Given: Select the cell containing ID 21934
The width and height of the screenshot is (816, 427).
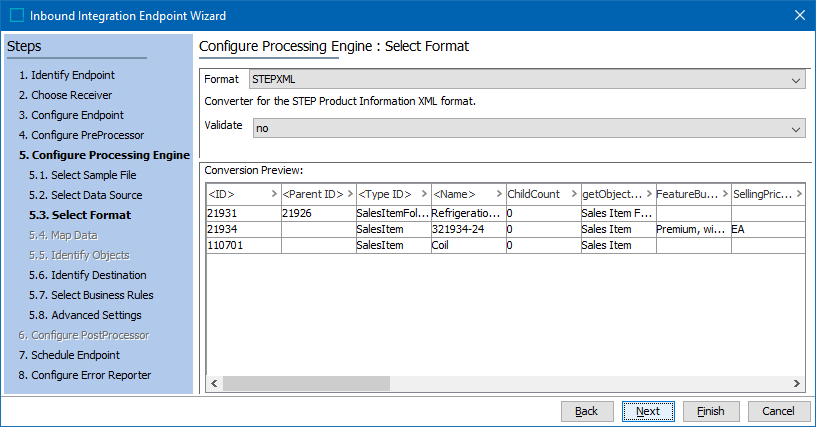Looking at the screenshot, I should (242, 229).
